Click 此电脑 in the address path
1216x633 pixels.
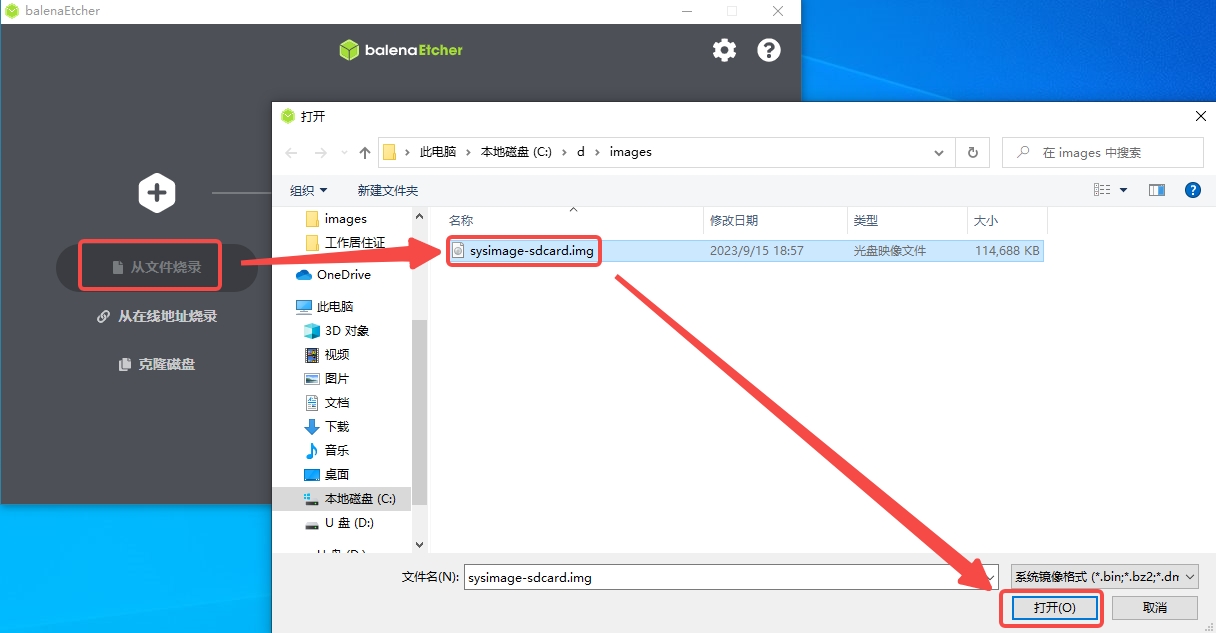438,152
